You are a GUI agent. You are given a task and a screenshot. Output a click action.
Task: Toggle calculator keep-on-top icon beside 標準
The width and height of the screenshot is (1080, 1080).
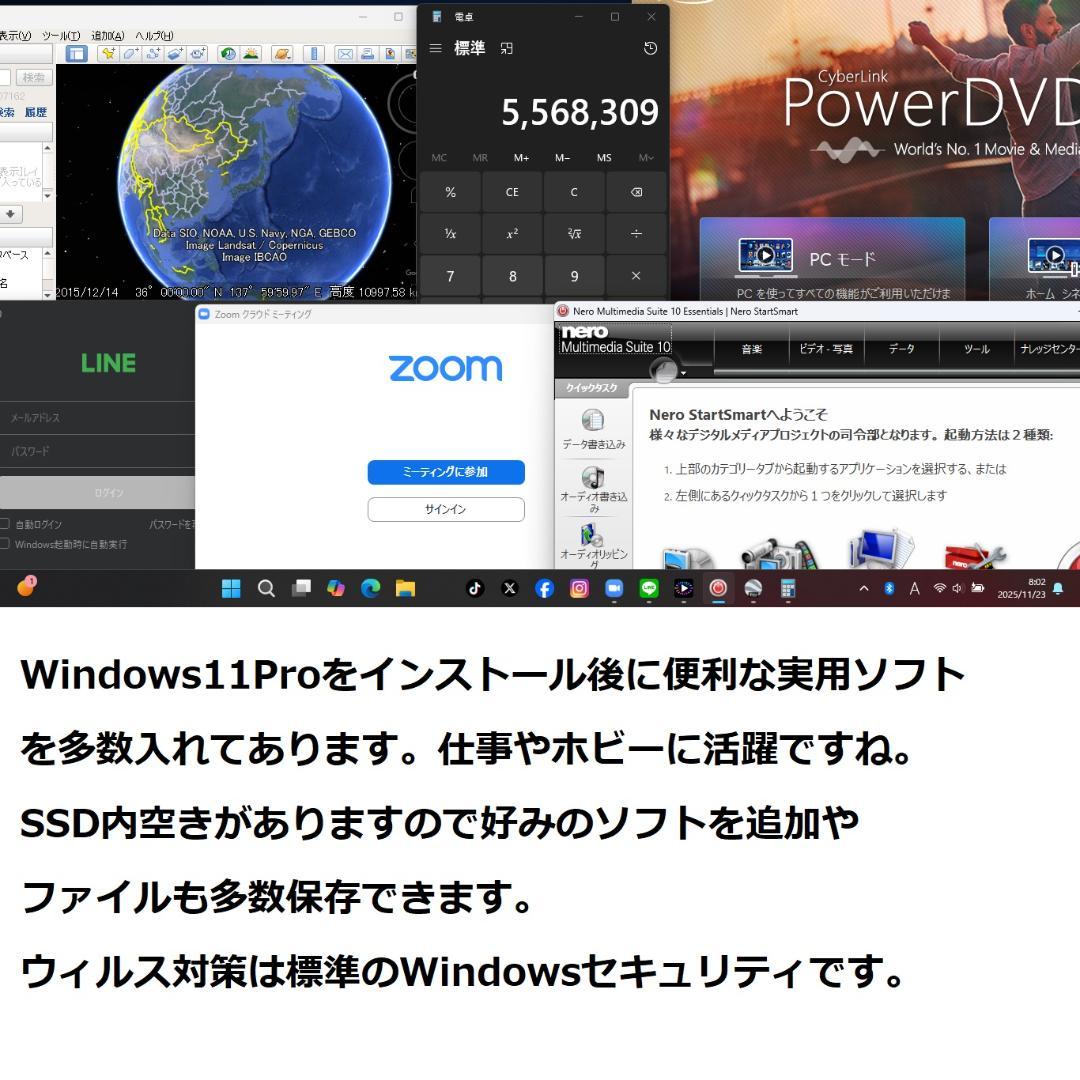506,48
